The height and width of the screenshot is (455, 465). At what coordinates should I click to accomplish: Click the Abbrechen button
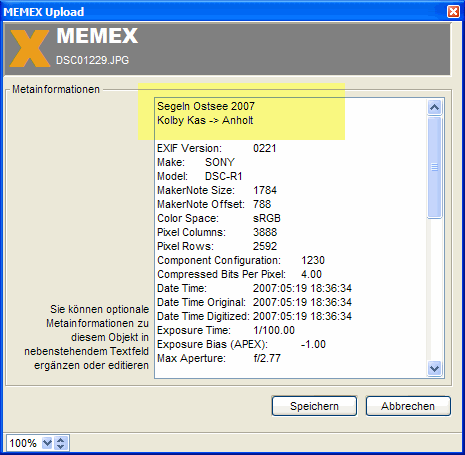point(408,406)
